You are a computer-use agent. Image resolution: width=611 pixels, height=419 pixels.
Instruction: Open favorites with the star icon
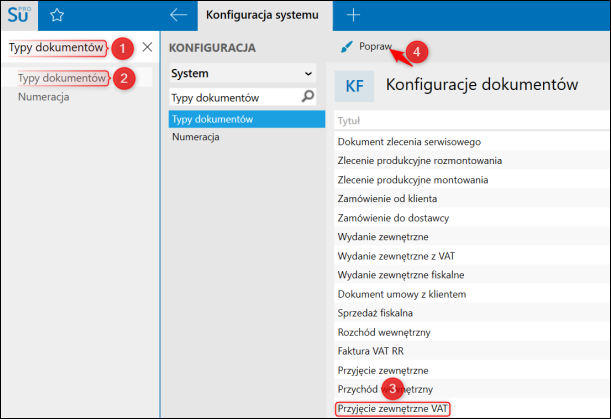[x=58, y=15]
